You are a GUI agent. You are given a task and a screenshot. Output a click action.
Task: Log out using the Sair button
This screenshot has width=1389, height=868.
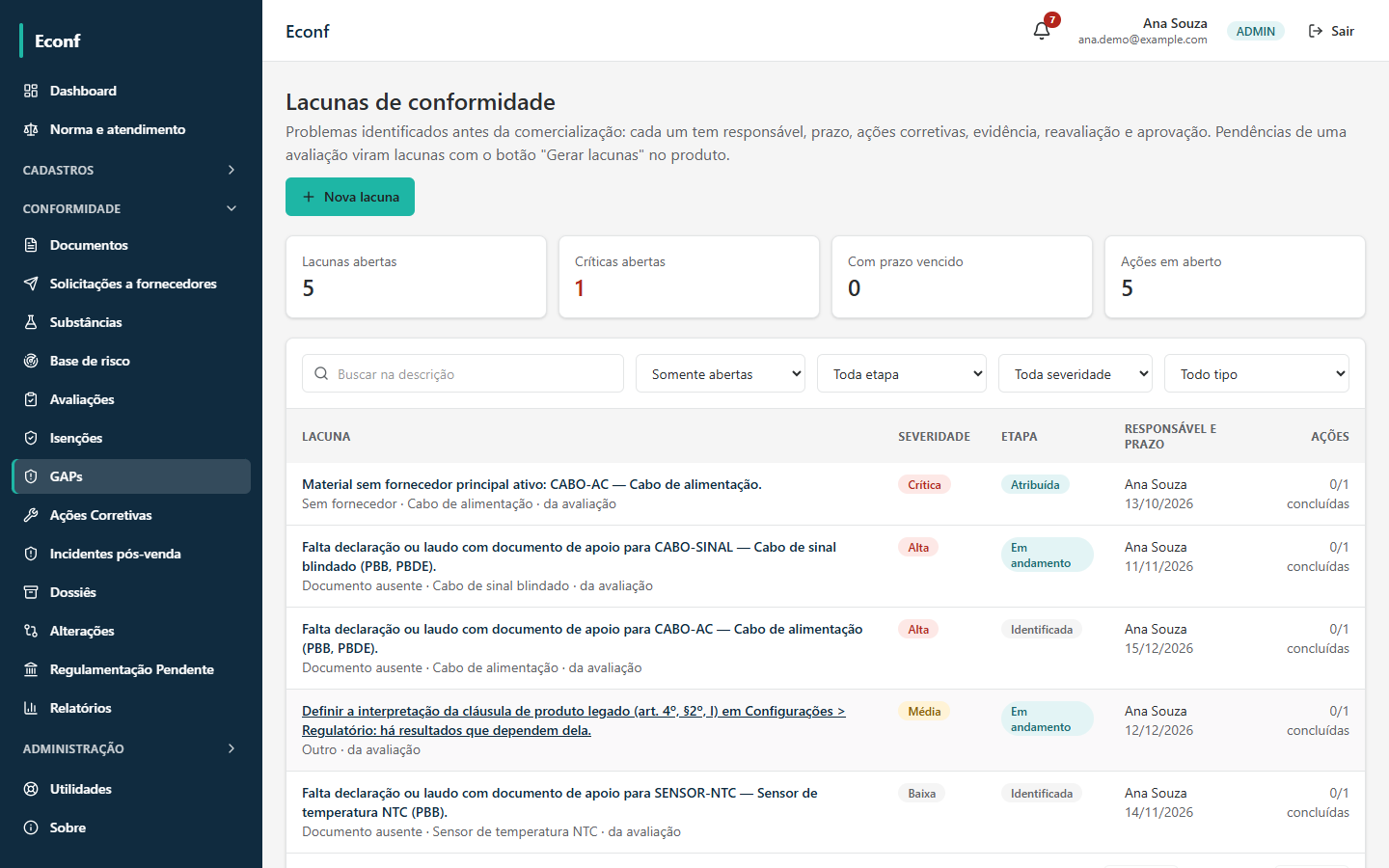[1331, 31]
